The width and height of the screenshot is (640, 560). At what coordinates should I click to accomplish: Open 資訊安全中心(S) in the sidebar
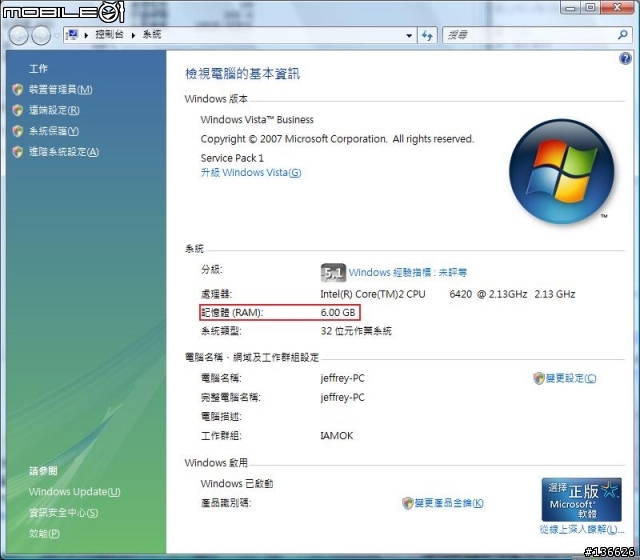coord(63,513)
